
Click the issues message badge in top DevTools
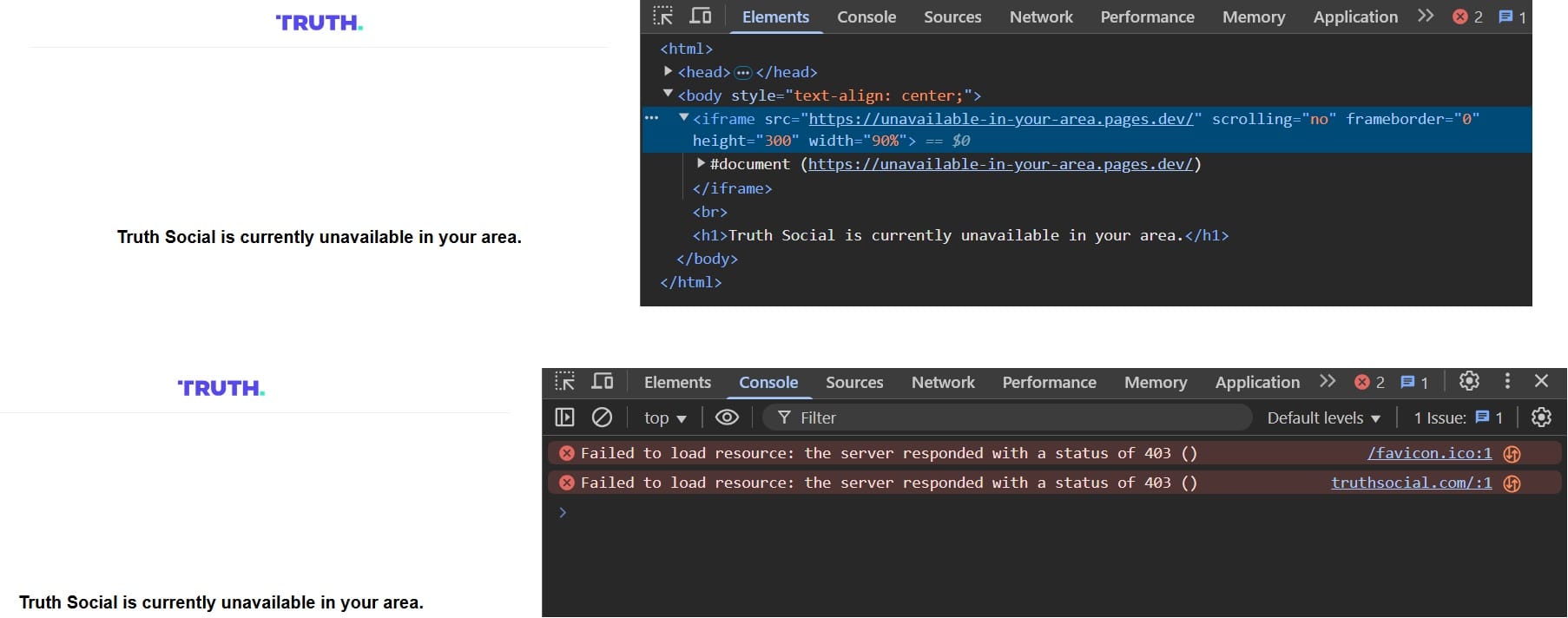click(x=1512, y=16)
